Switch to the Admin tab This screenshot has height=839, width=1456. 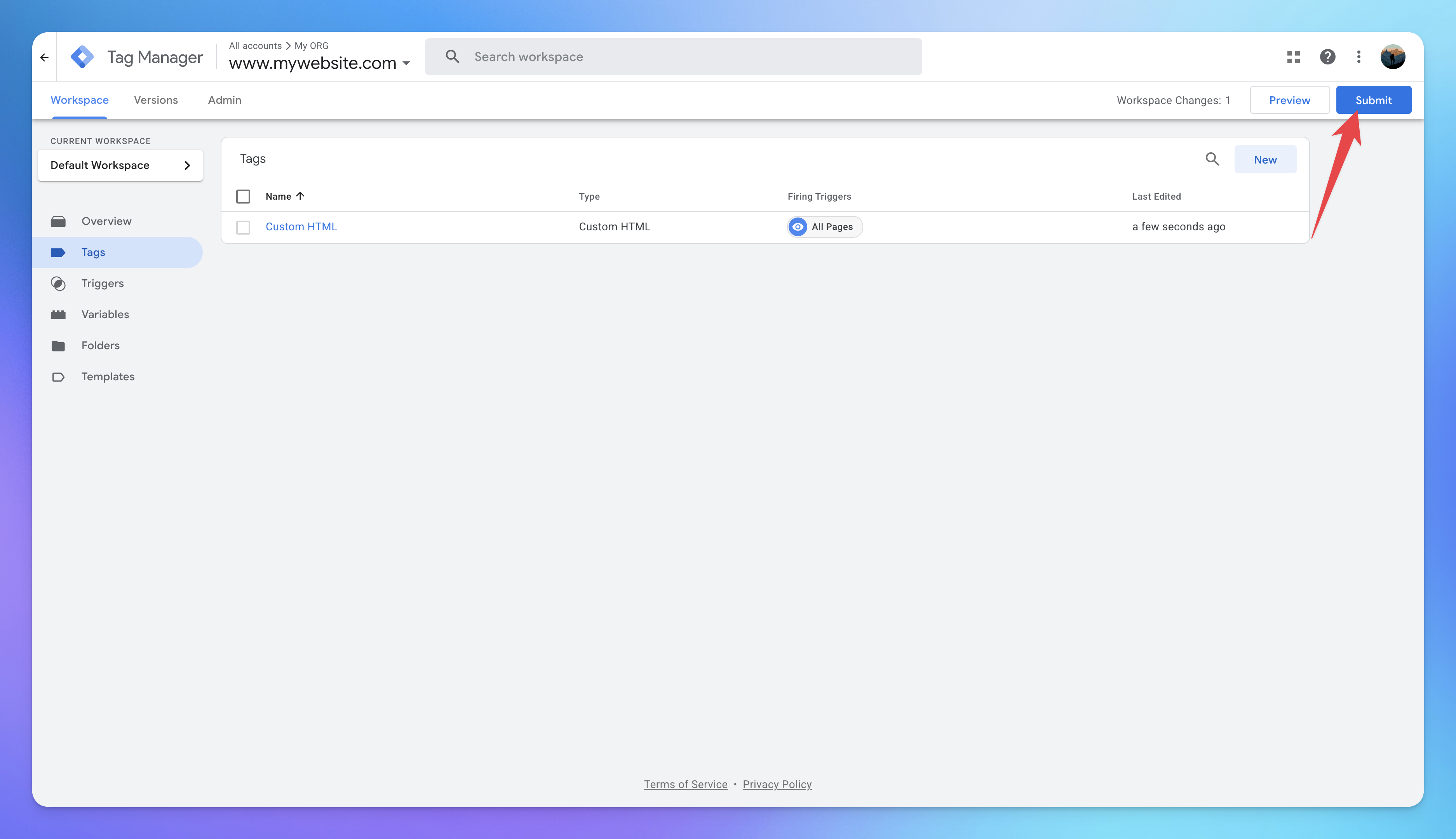(x=224, y=100)
